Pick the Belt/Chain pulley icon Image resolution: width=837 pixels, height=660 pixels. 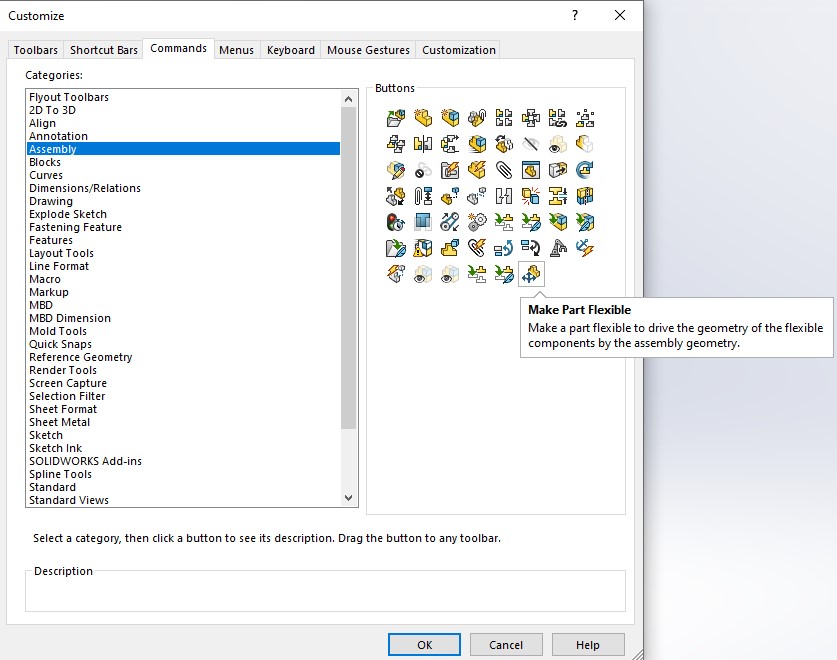tap(450, 222)
